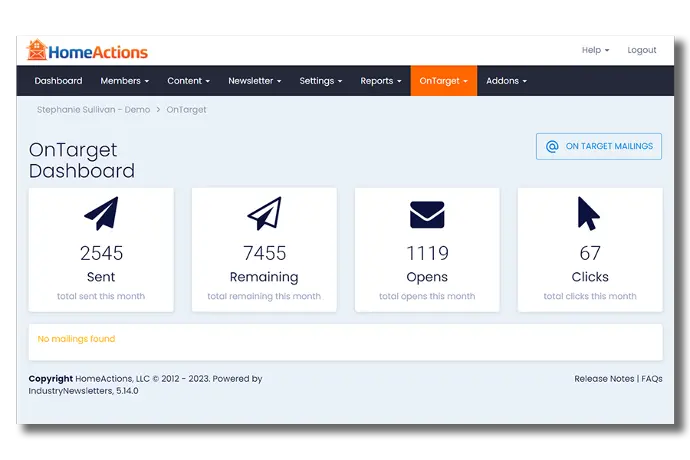690x460 pixels.
Task: Click the filled paper plane Sent icon
Action: click(101, 214)
